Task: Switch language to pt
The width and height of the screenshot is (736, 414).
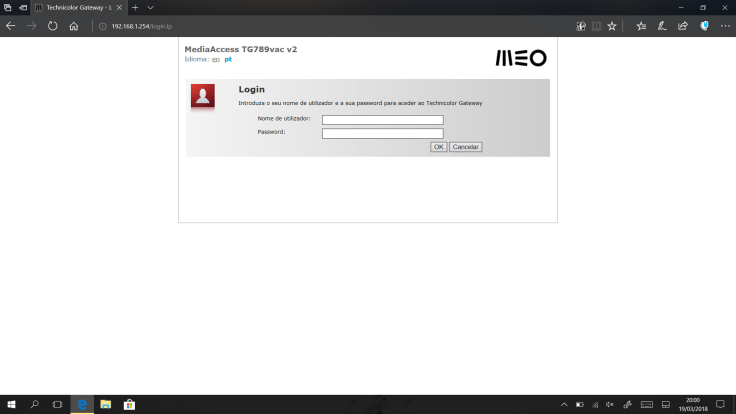Action: point(228,59)
